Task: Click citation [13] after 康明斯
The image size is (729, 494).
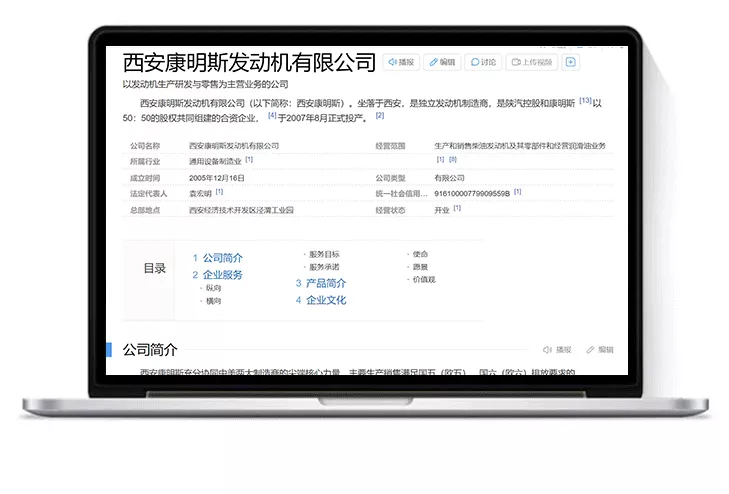Action: point(585,100)
